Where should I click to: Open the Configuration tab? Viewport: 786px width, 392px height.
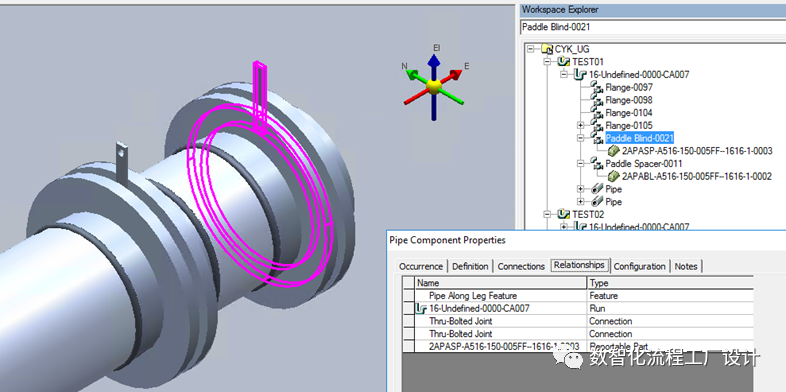[x=640, y=266]
